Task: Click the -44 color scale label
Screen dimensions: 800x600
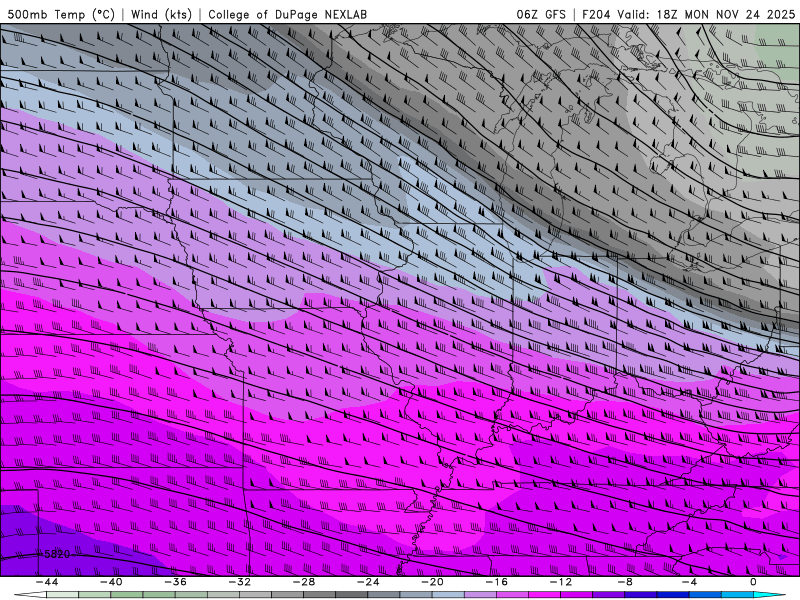Action: click(x=47, y=582)
